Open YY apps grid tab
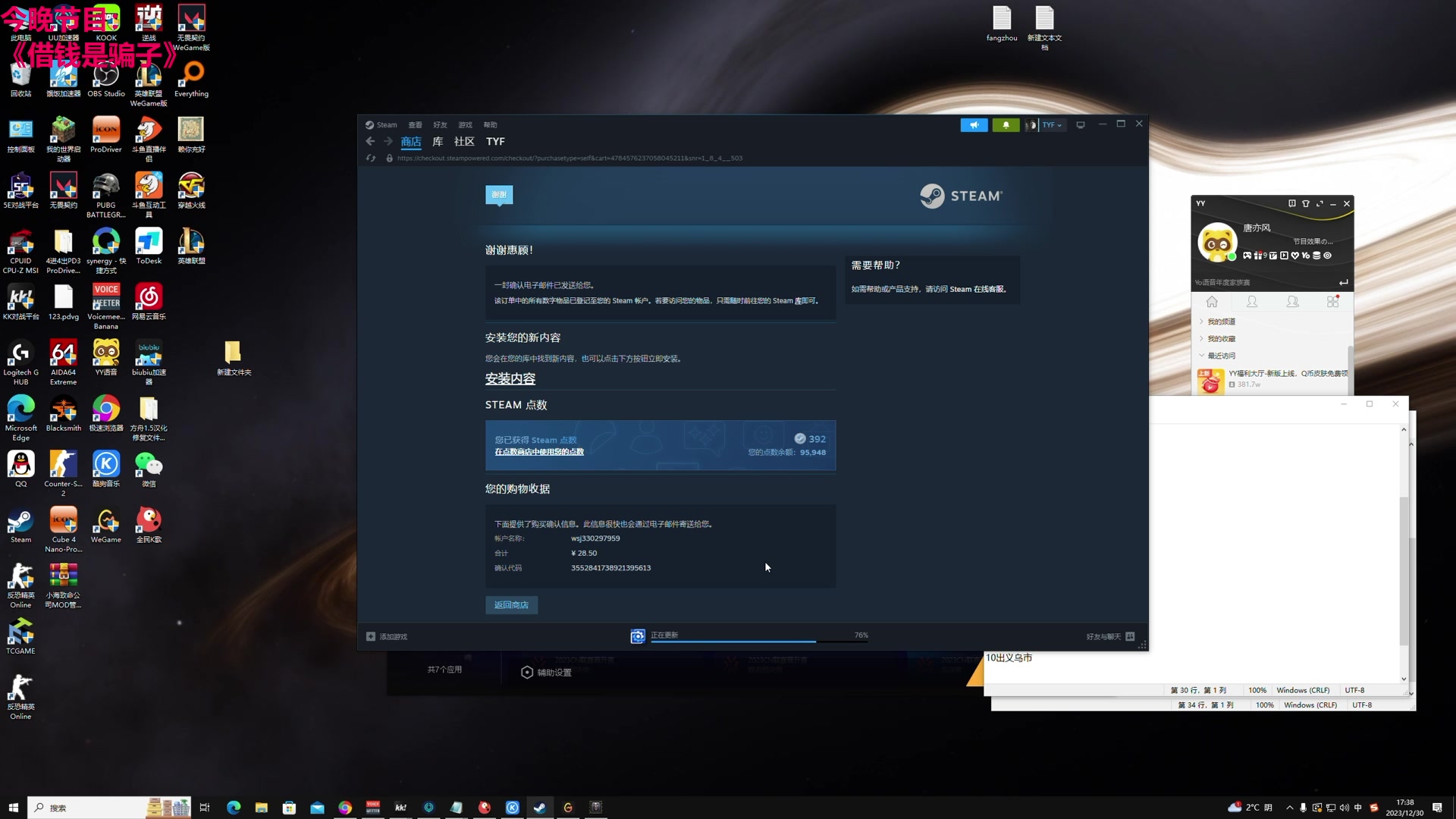This screenshot has height=819, width=1456. click(1332, 302)
